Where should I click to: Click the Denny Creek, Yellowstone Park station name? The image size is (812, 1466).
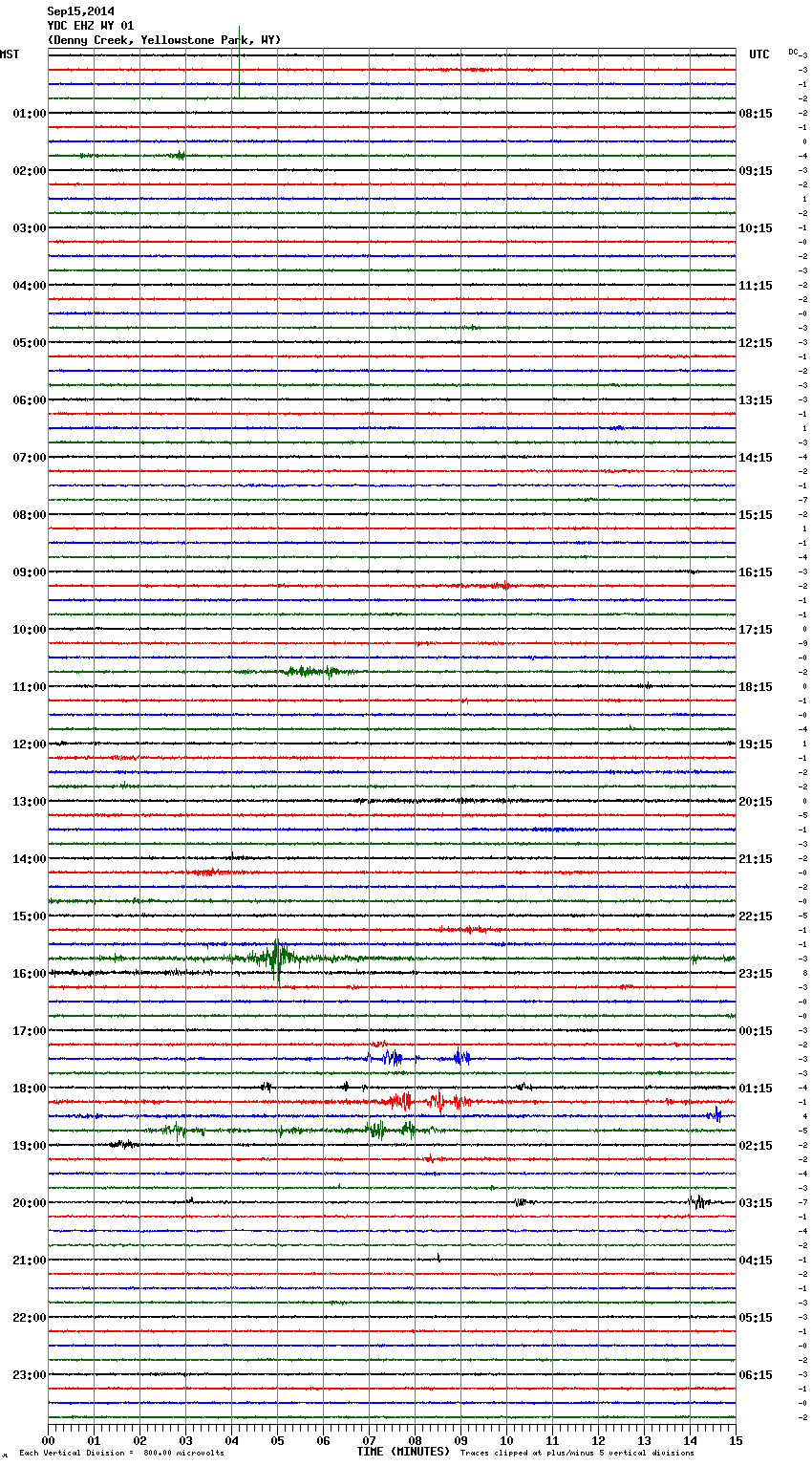coord(164,40)
